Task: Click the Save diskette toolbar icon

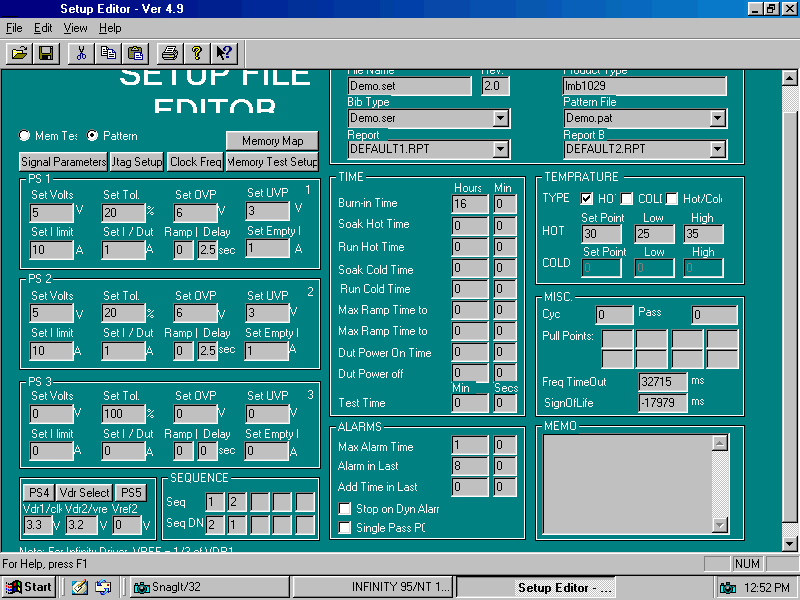Action: [45, 53]
